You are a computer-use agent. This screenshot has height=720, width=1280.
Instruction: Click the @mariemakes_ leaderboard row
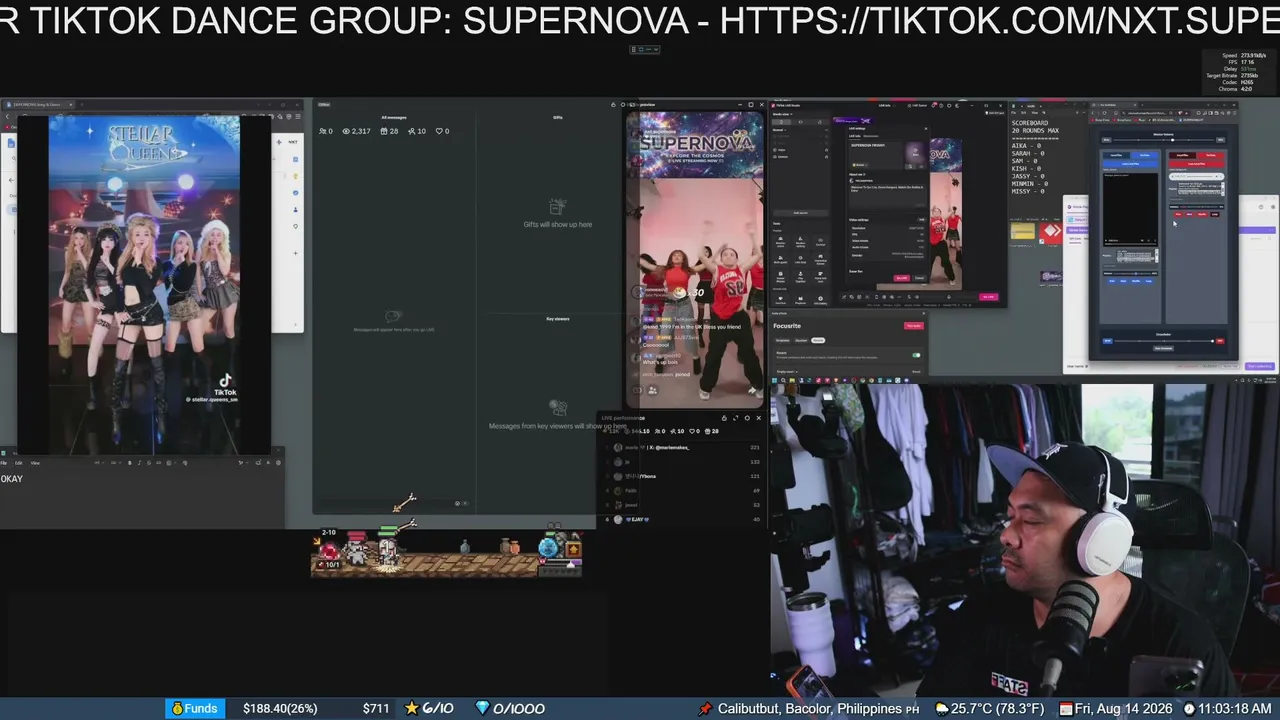click(684, 447)
